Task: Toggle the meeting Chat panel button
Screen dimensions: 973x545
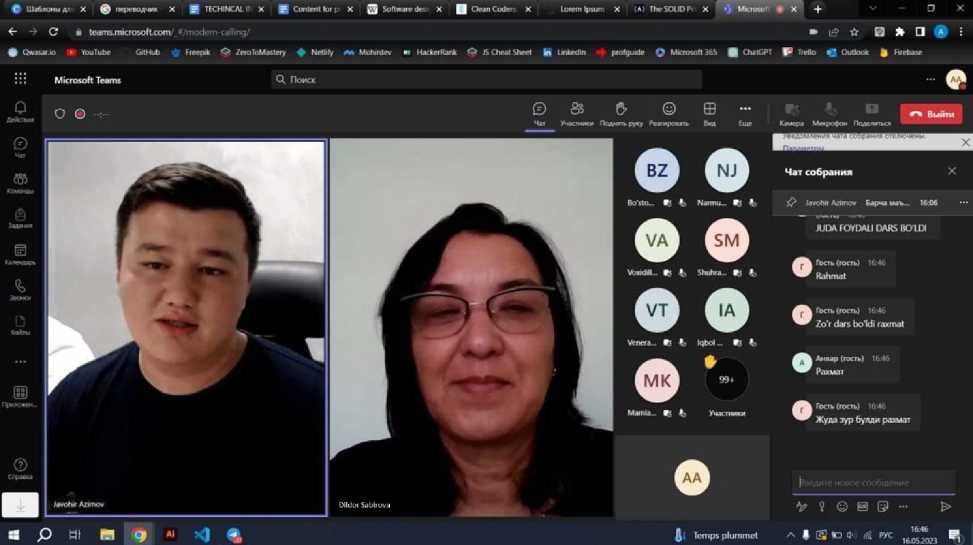Action: [x=539, y=109]
